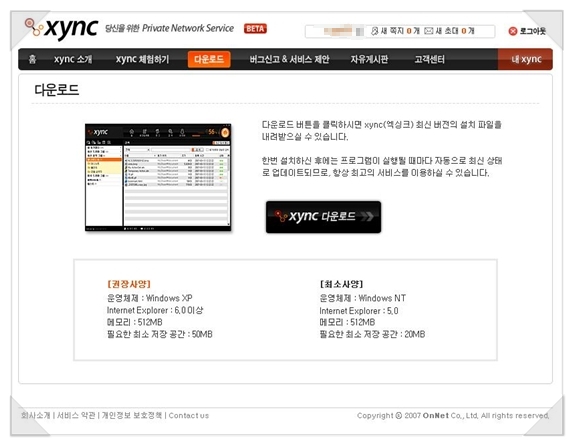Click the red logout icon

coord(513,31)
